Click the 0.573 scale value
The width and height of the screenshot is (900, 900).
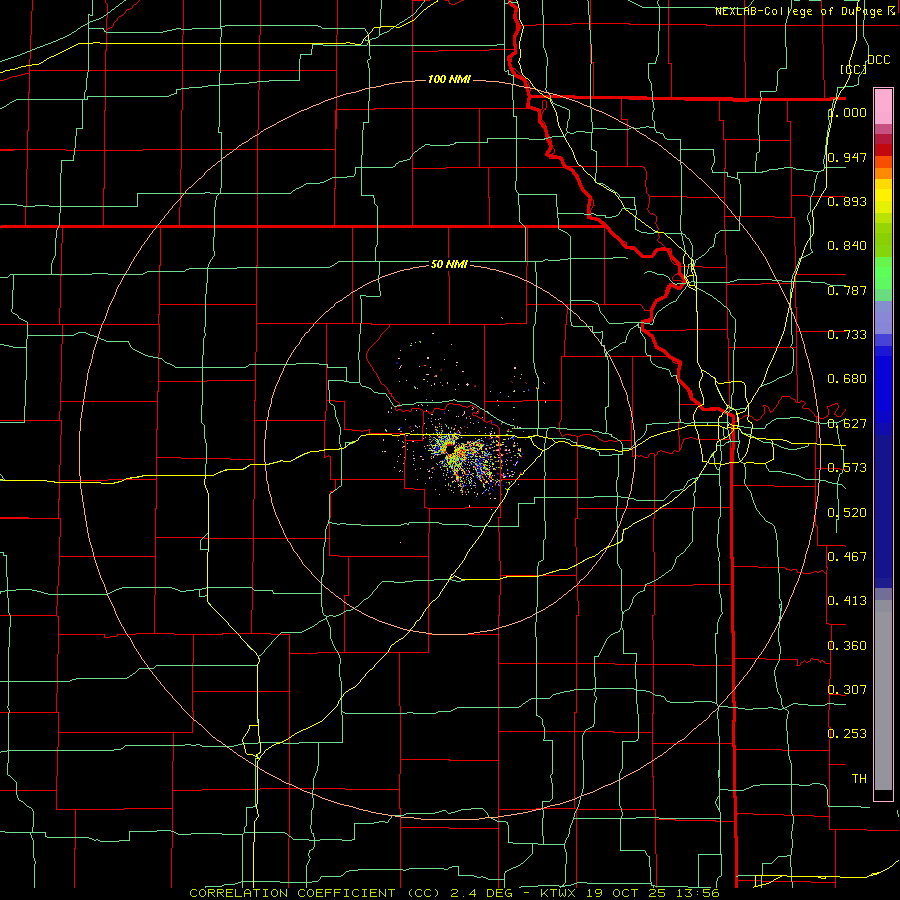click(847, 468)
